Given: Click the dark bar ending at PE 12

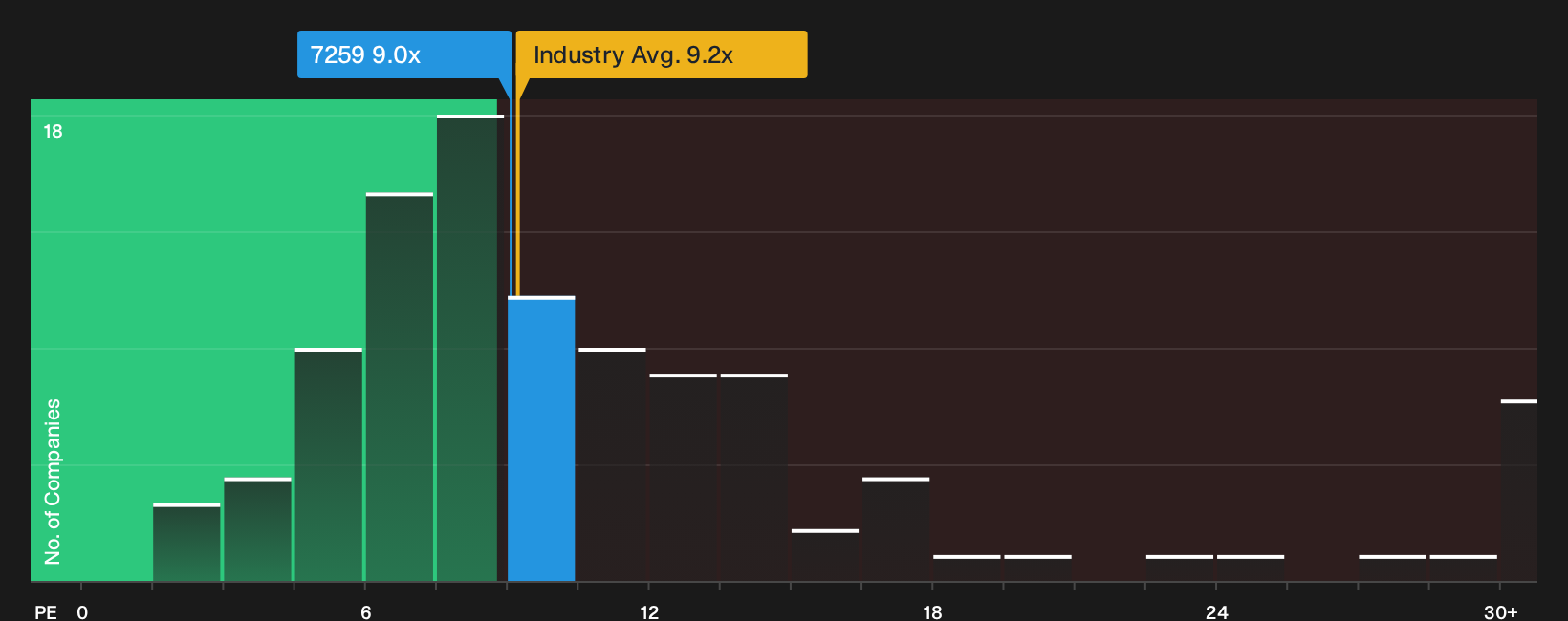Looking at the screenshot, I should tap(612, 464).
